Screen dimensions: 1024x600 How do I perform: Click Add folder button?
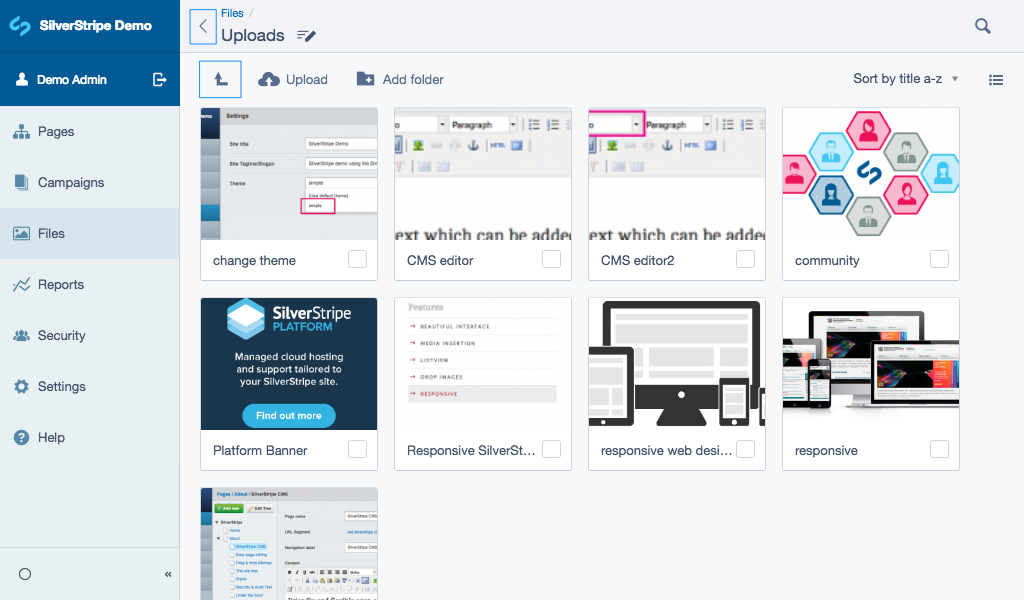(400, 80)
